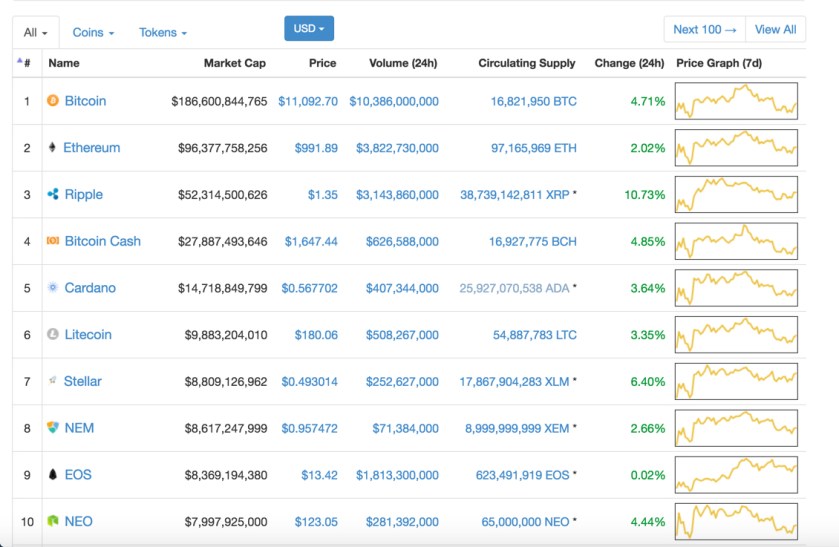Click EOS price $13.42

[x=319, y=475]
